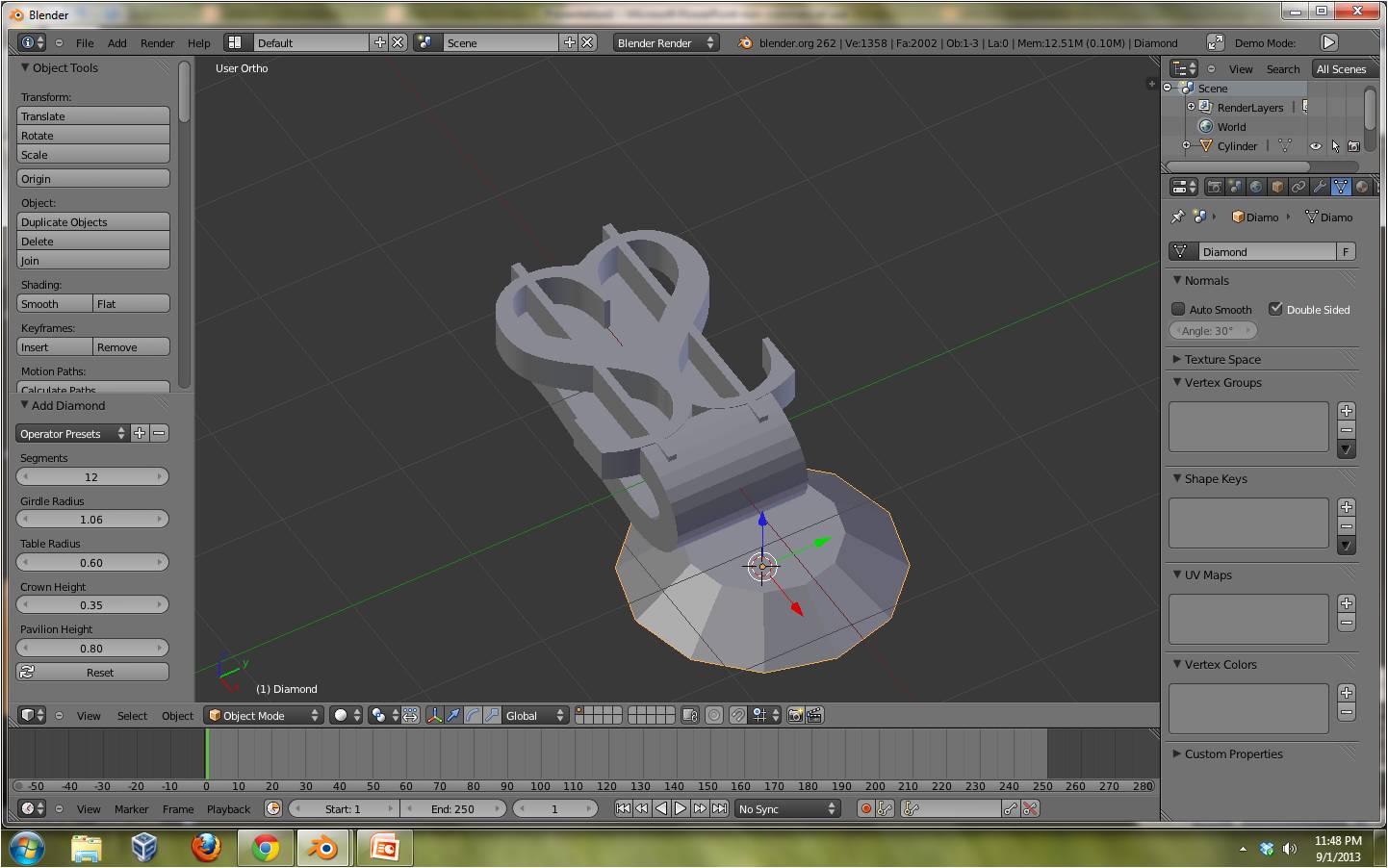Open VirtualBox from the taskbar

tap(144, 847)
